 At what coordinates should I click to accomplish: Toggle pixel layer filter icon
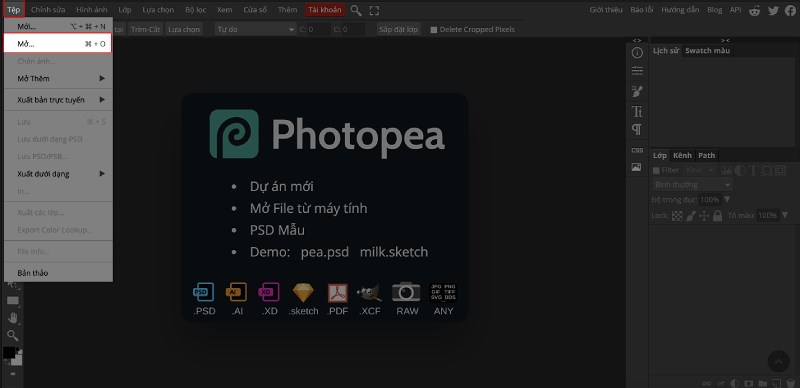coord(727,171)
